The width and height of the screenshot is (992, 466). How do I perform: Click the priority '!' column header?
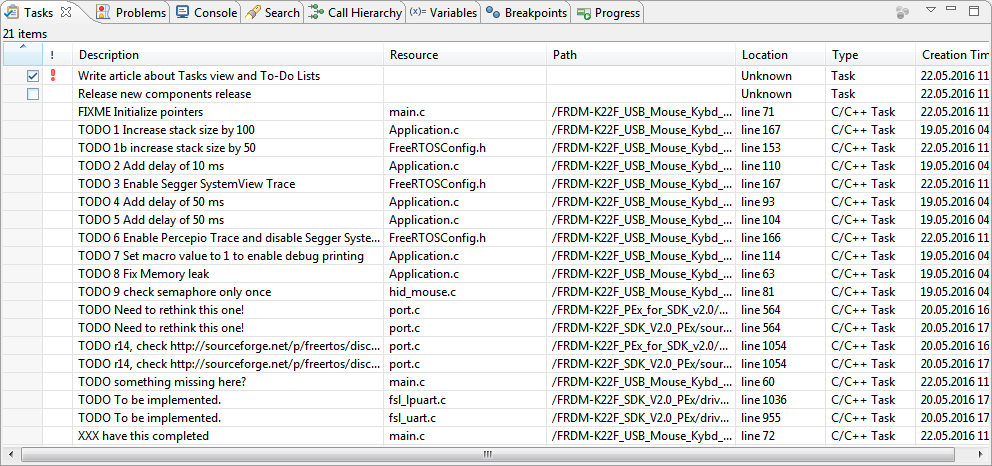(52, 55)
